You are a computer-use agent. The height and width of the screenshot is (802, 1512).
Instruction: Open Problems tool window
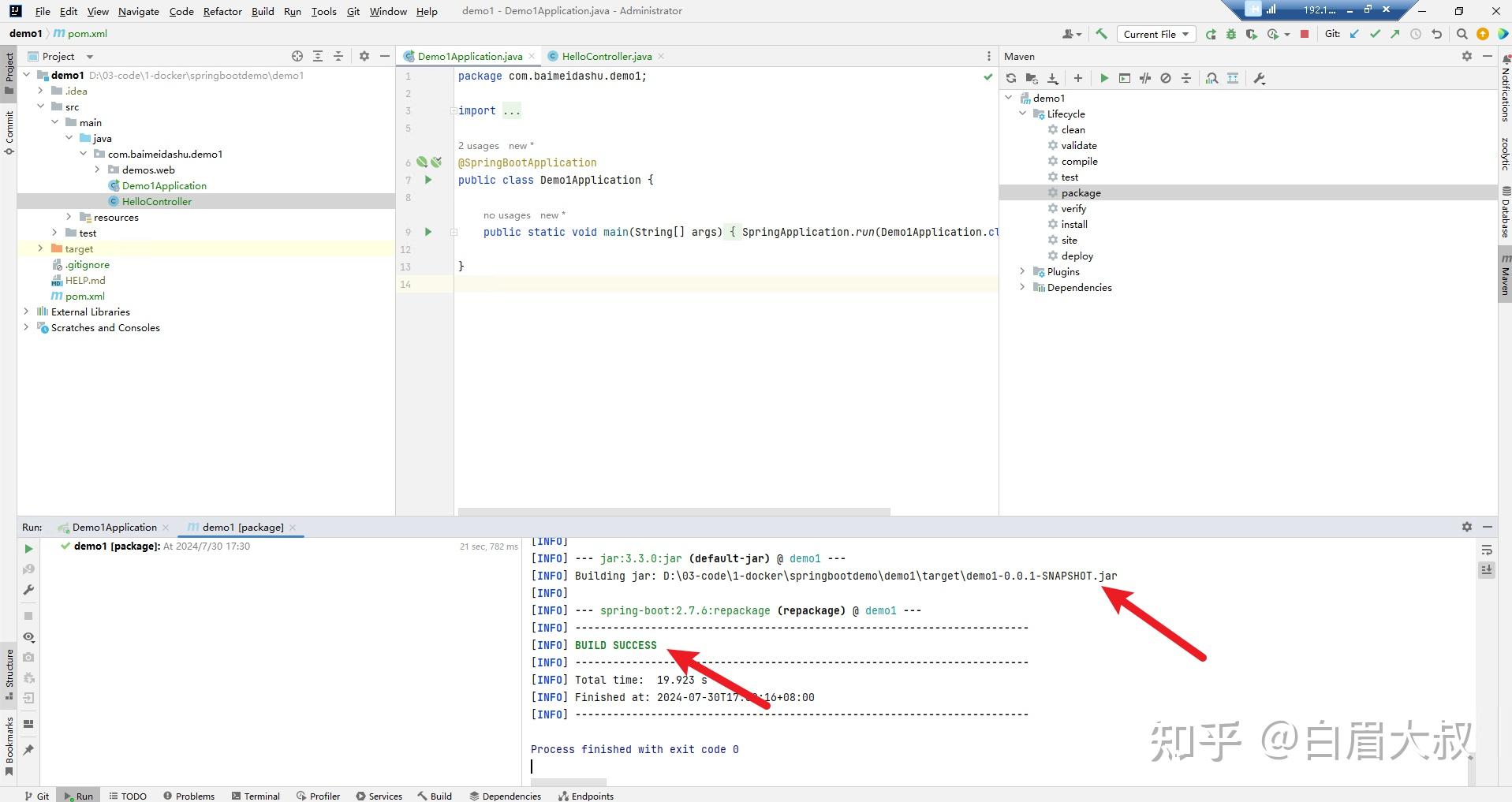(x=189, y=796)
